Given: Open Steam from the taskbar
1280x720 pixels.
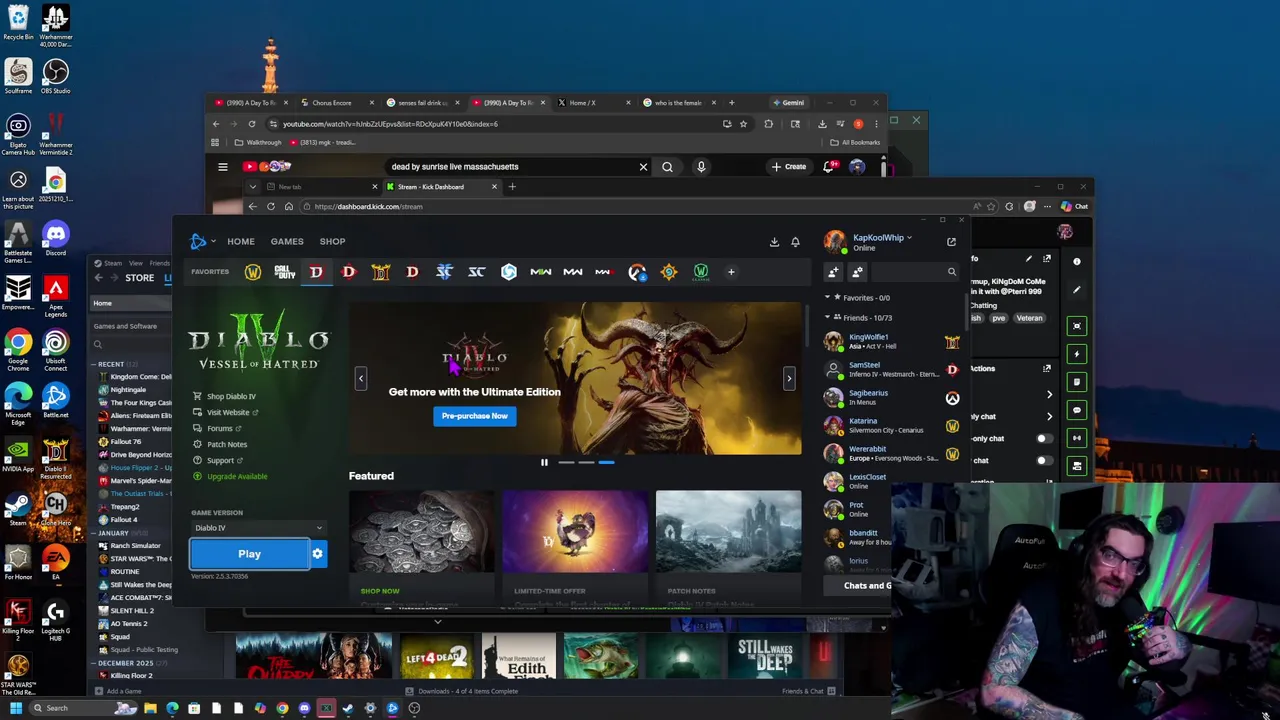Looking at the screenshot, I should click(348, 708).
